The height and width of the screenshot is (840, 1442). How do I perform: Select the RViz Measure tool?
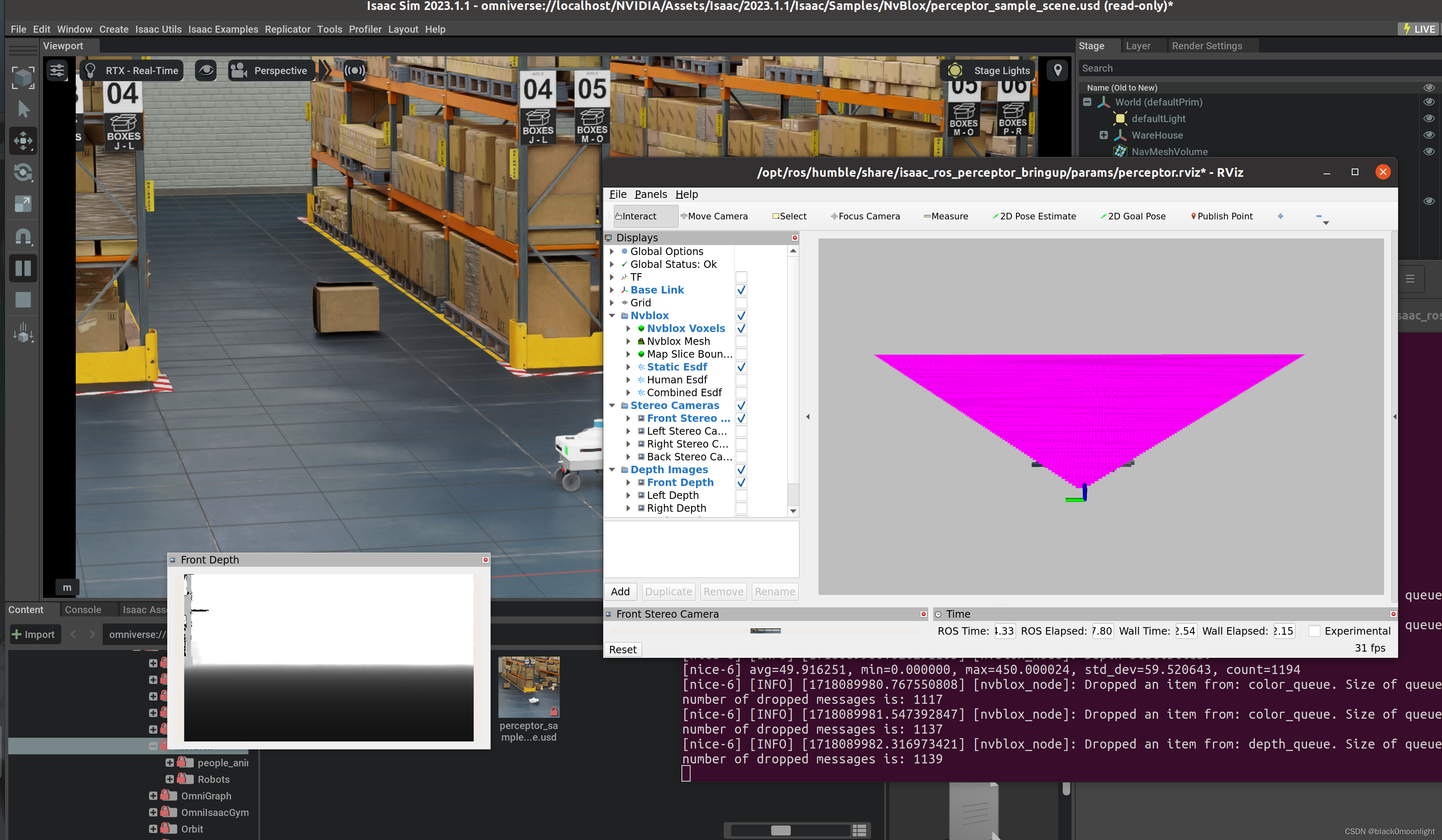[946, 216]
